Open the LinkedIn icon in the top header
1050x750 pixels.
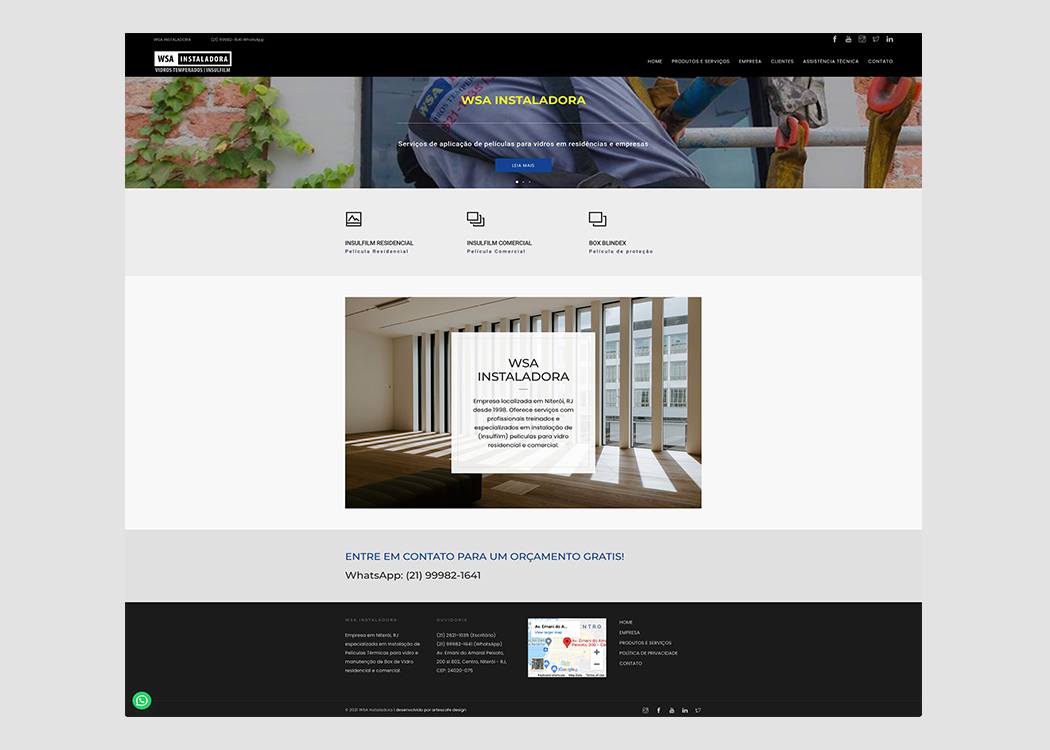coord(890,40)
